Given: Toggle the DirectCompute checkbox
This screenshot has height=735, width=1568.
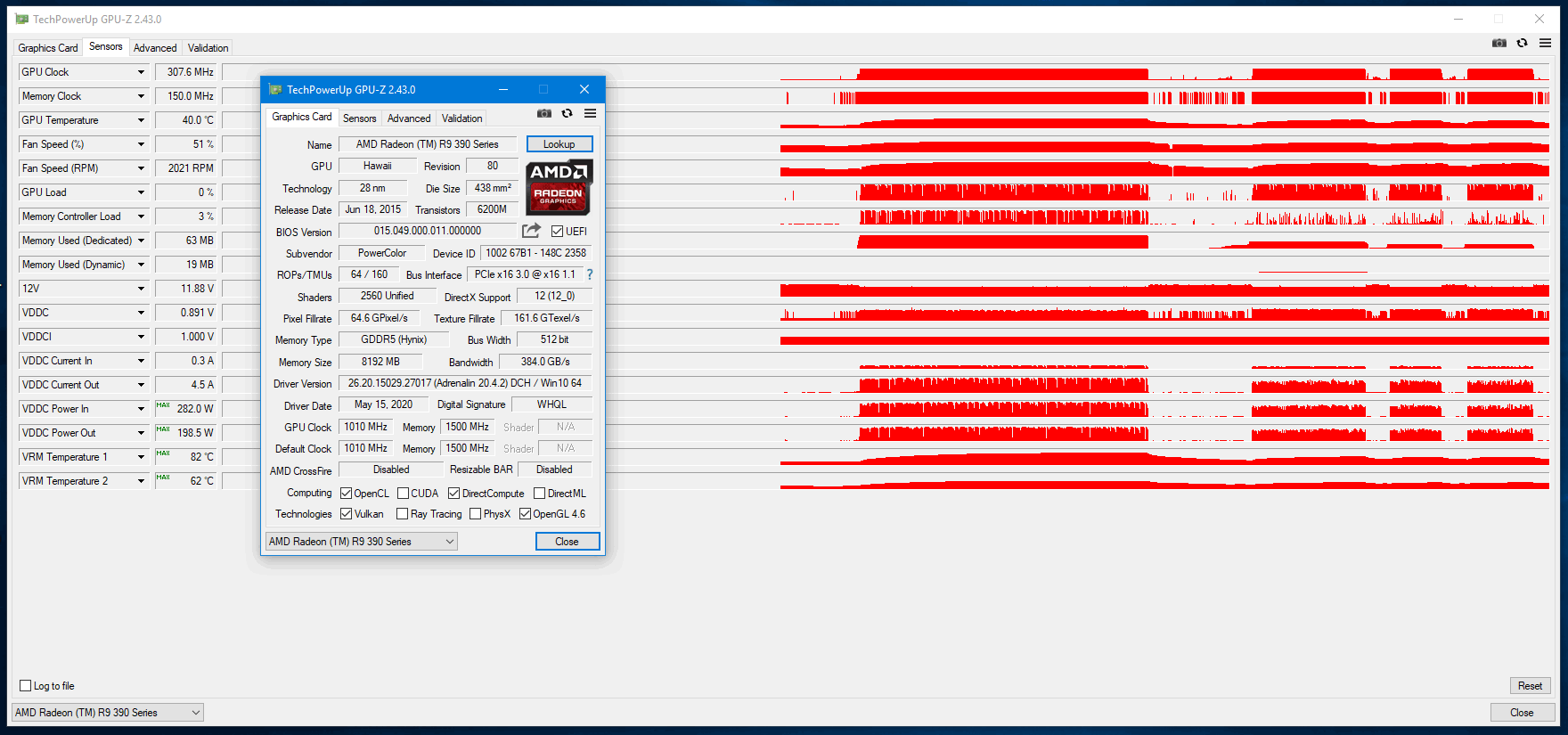Looking at the screenshot, I should [453, 494].
